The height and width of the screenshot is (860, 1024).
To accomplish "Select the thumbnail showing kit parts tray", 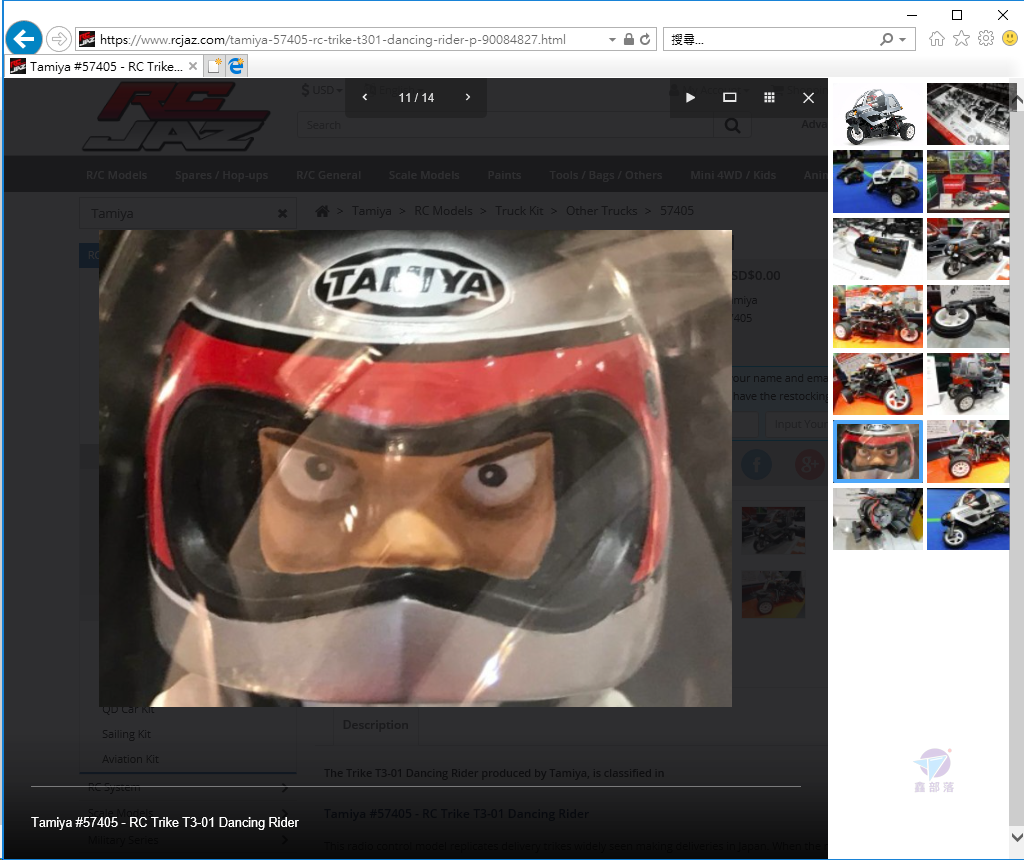I will coord(968,114).
